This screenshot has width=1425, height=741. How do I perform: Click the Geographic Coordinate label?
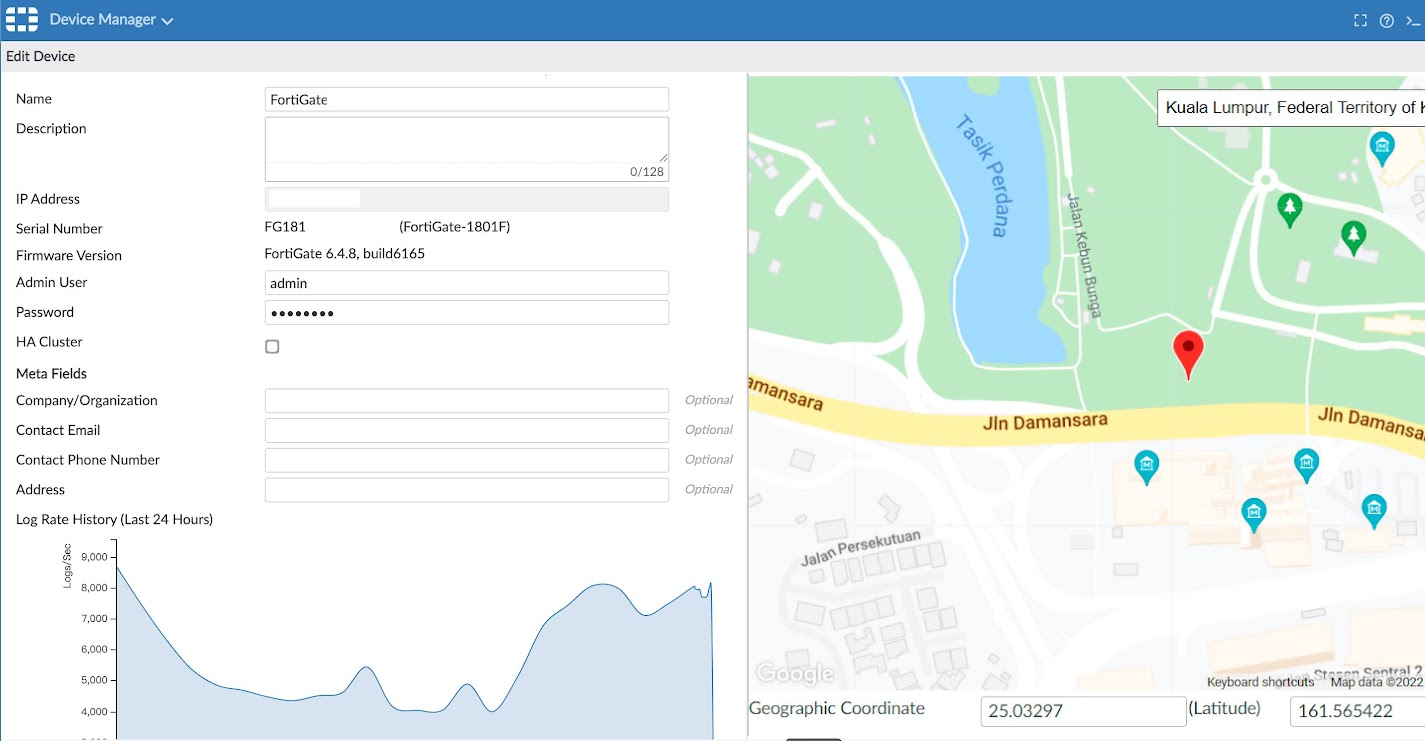coord(837,708)
